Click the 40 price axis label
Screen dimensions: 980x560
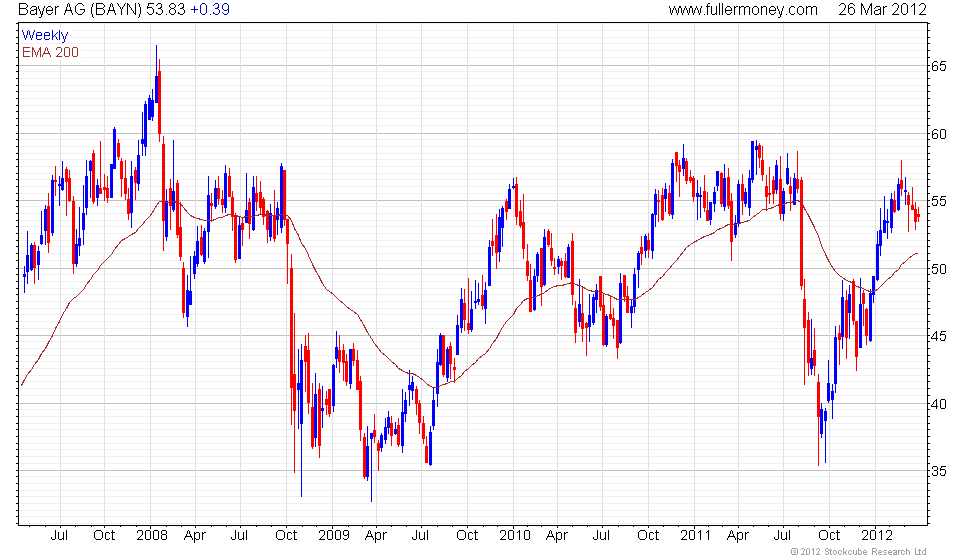[x=939, y=404]
